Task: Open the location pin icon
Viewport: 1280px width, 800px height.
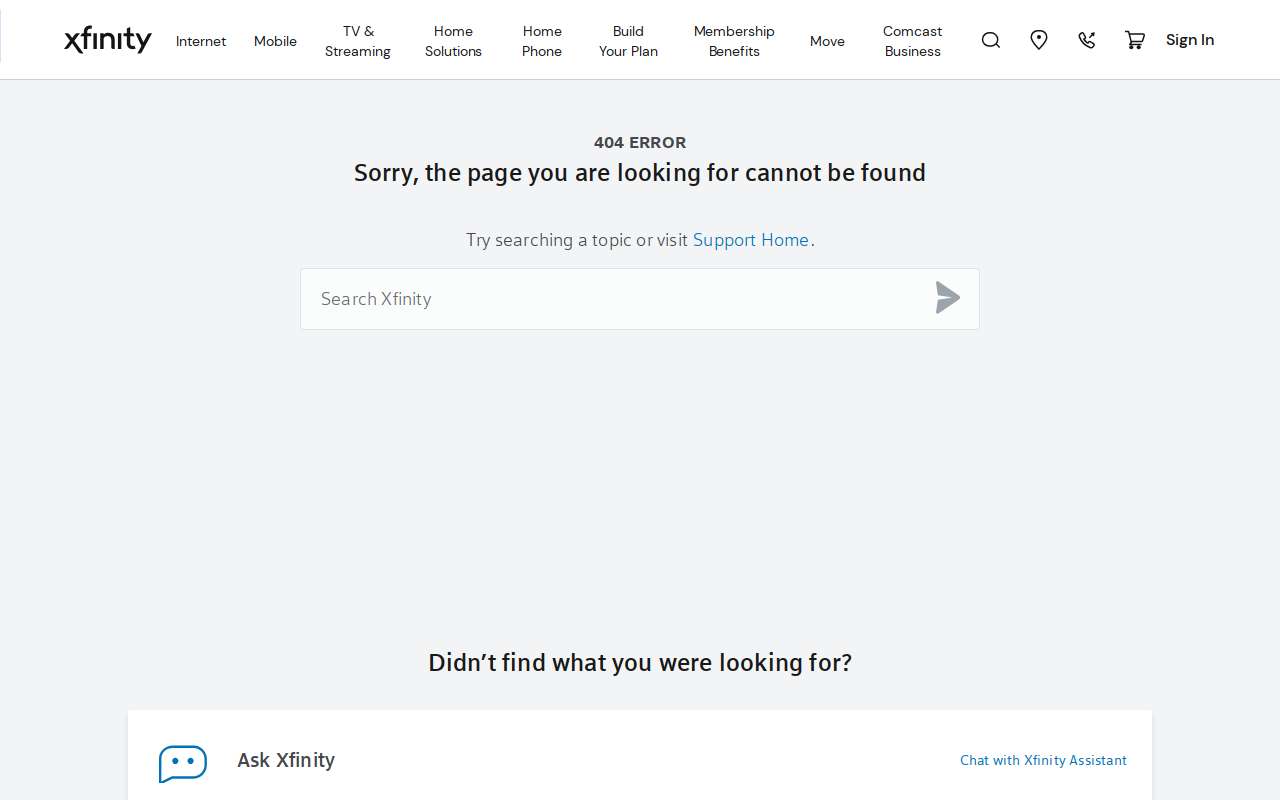Action: coord(1039,40)
